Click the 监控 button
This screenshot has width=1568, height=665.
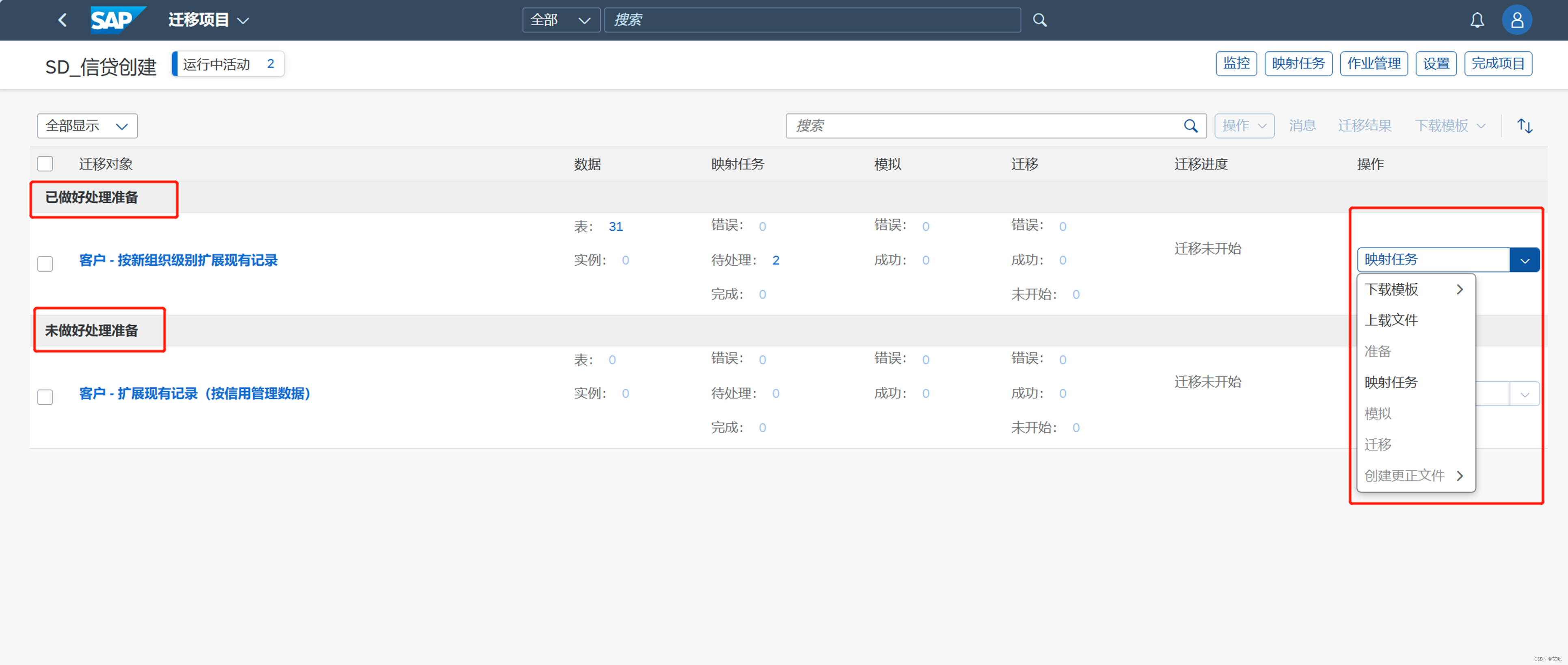tap(1235, 63)
